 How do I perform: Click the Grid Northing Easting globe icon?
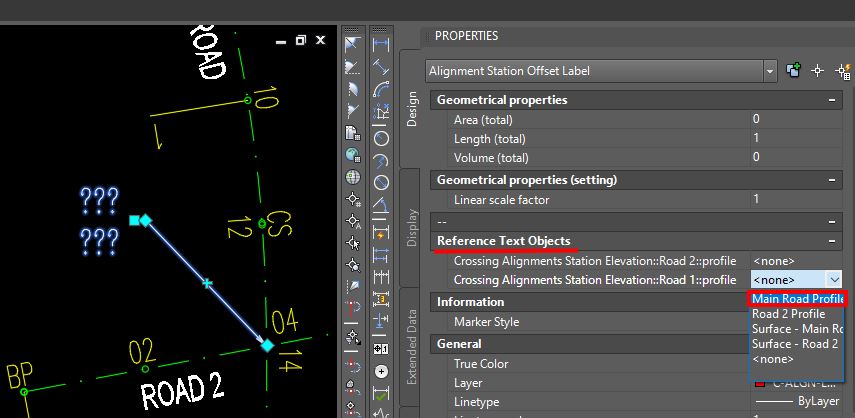pyautogui.click(x=353, y=156)
